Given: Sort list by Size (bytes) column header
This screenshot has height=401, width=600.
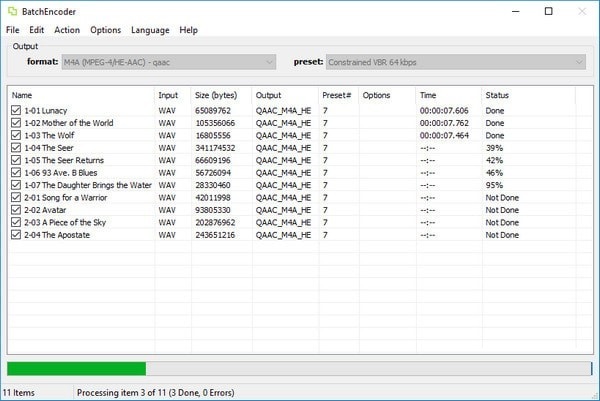Looking at the screenshot, I should (220, 95).
